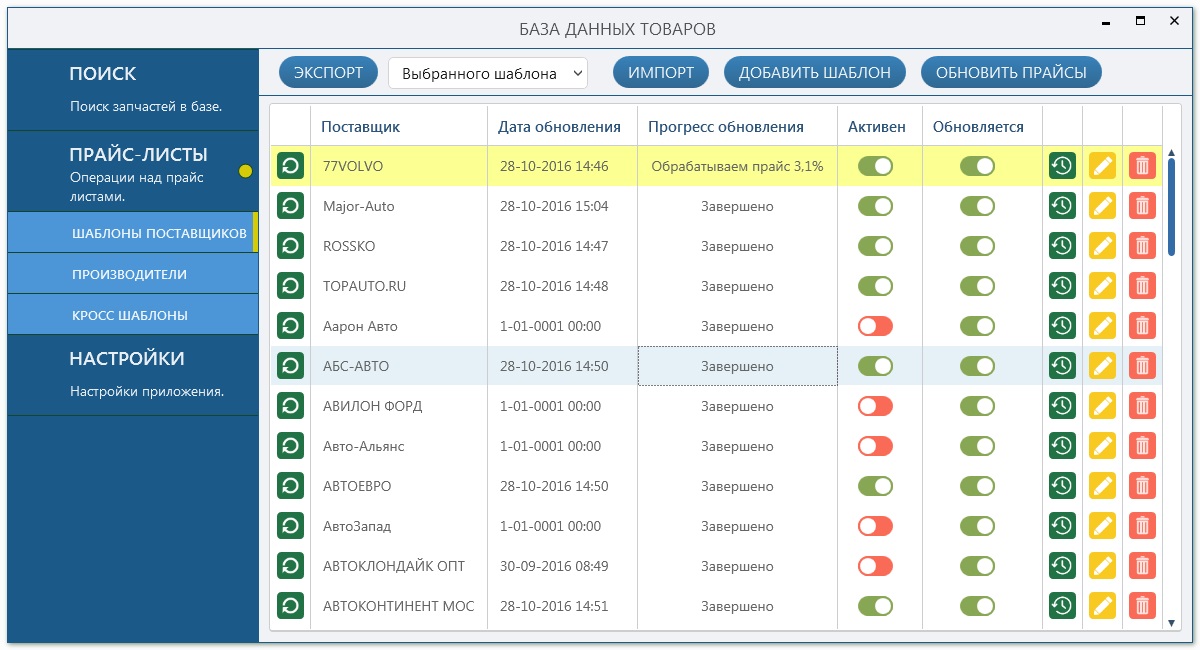Delete the АВТОКОНТИНЕНТ МОС template

pyautogui.click(x=1142, y=606)
